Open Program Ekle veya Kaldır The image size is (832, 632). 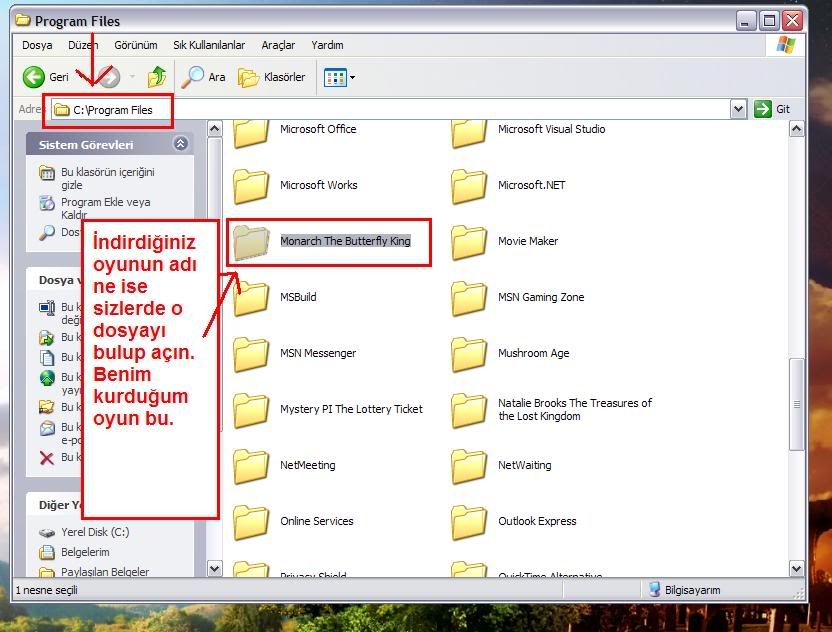[106, 208]
